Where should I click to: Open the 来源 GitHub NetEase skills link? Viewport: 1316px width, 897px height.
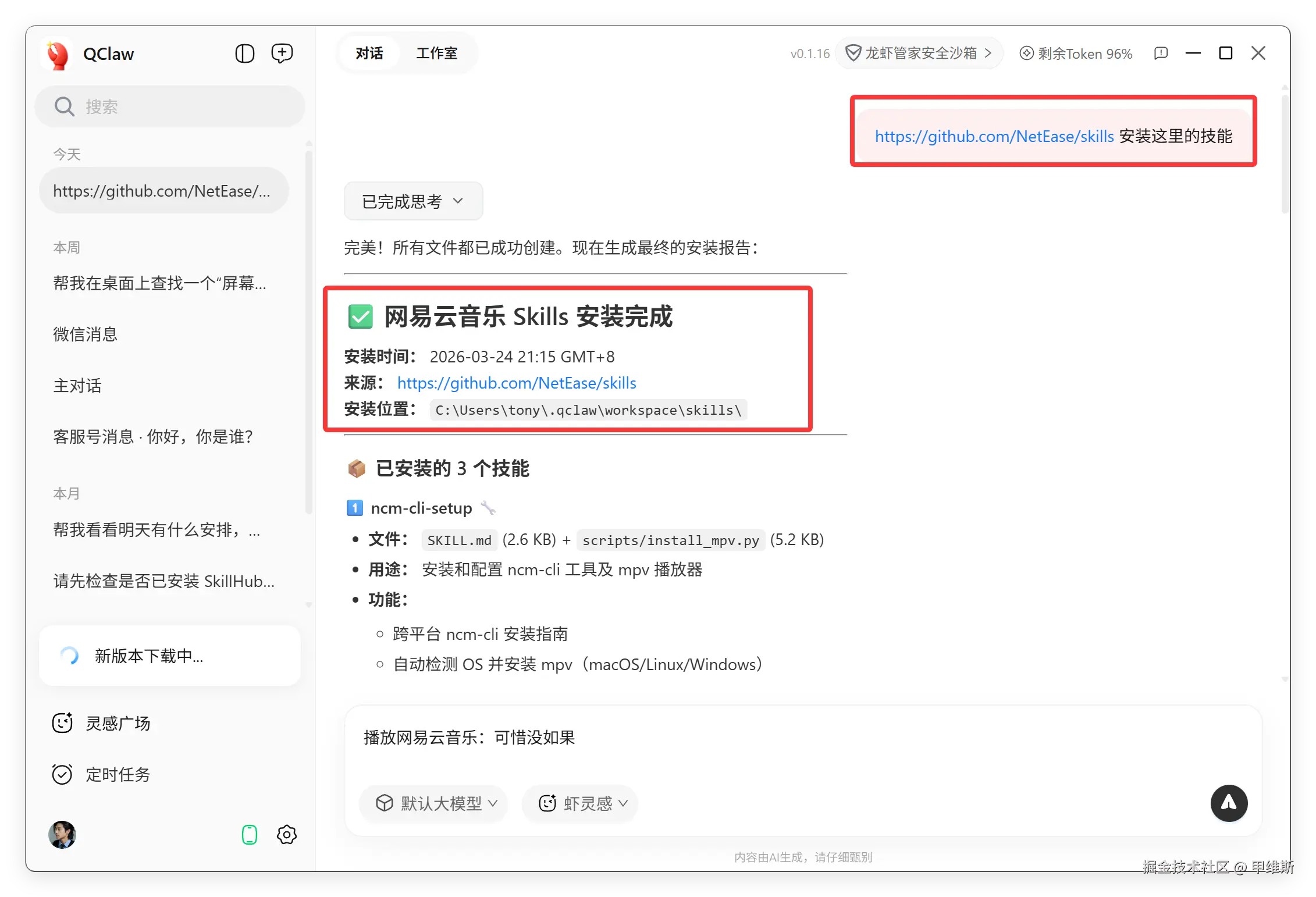pyautogui.click(x=517, y=383)
